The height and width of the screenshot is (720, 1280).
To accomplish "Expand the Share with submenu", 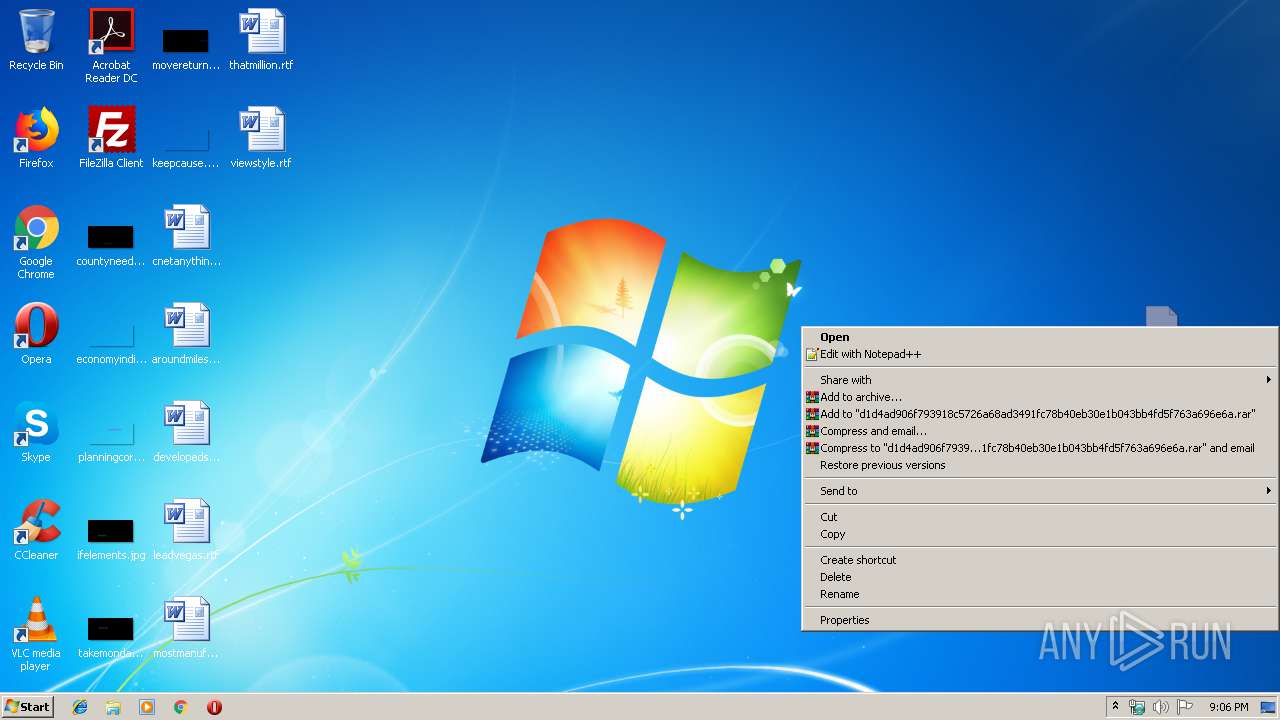I will tap(1040, 380).
